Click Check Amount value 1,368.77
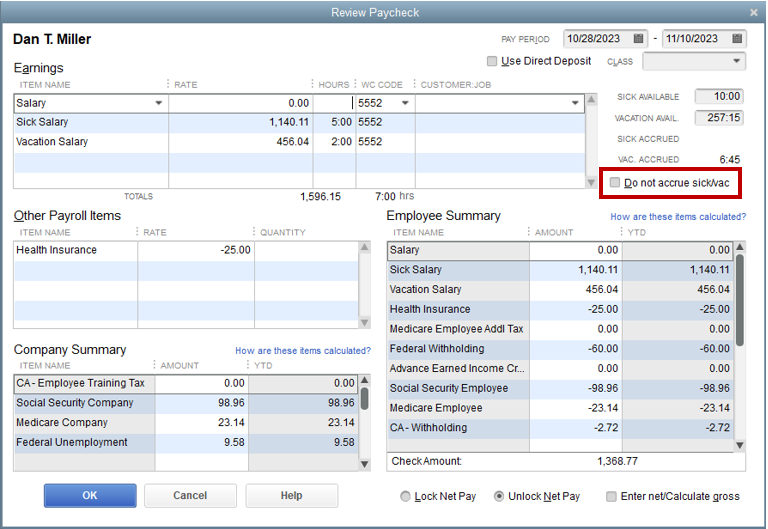768x529 pixels. pyautogui.click(x=617, y=461)
